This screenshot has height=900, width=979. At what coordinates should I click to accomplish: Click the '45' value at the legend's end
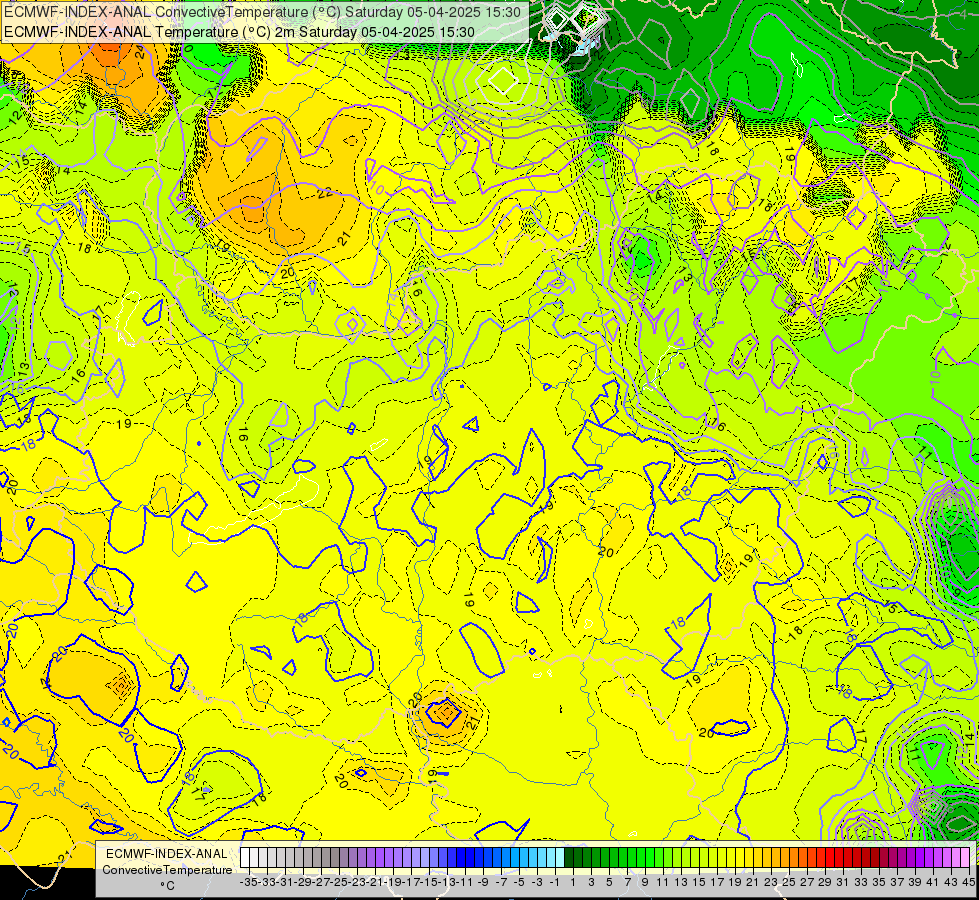tap(968, 882)
